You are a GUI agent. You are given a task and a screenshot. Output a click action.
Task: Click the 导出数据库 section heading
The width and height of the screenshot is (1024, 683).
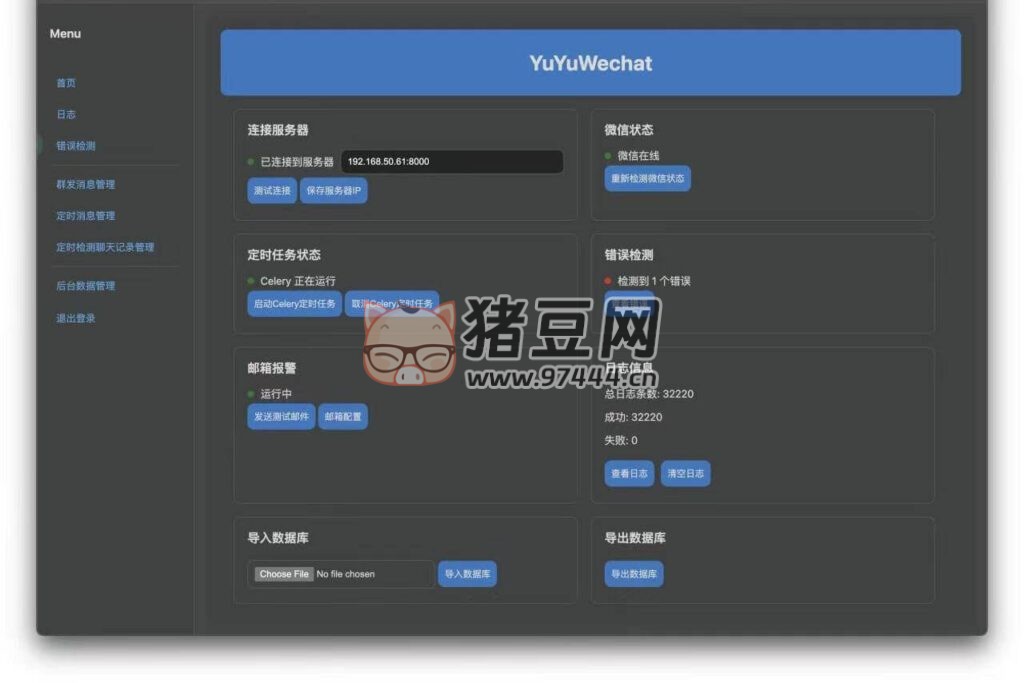click(635, 538)
